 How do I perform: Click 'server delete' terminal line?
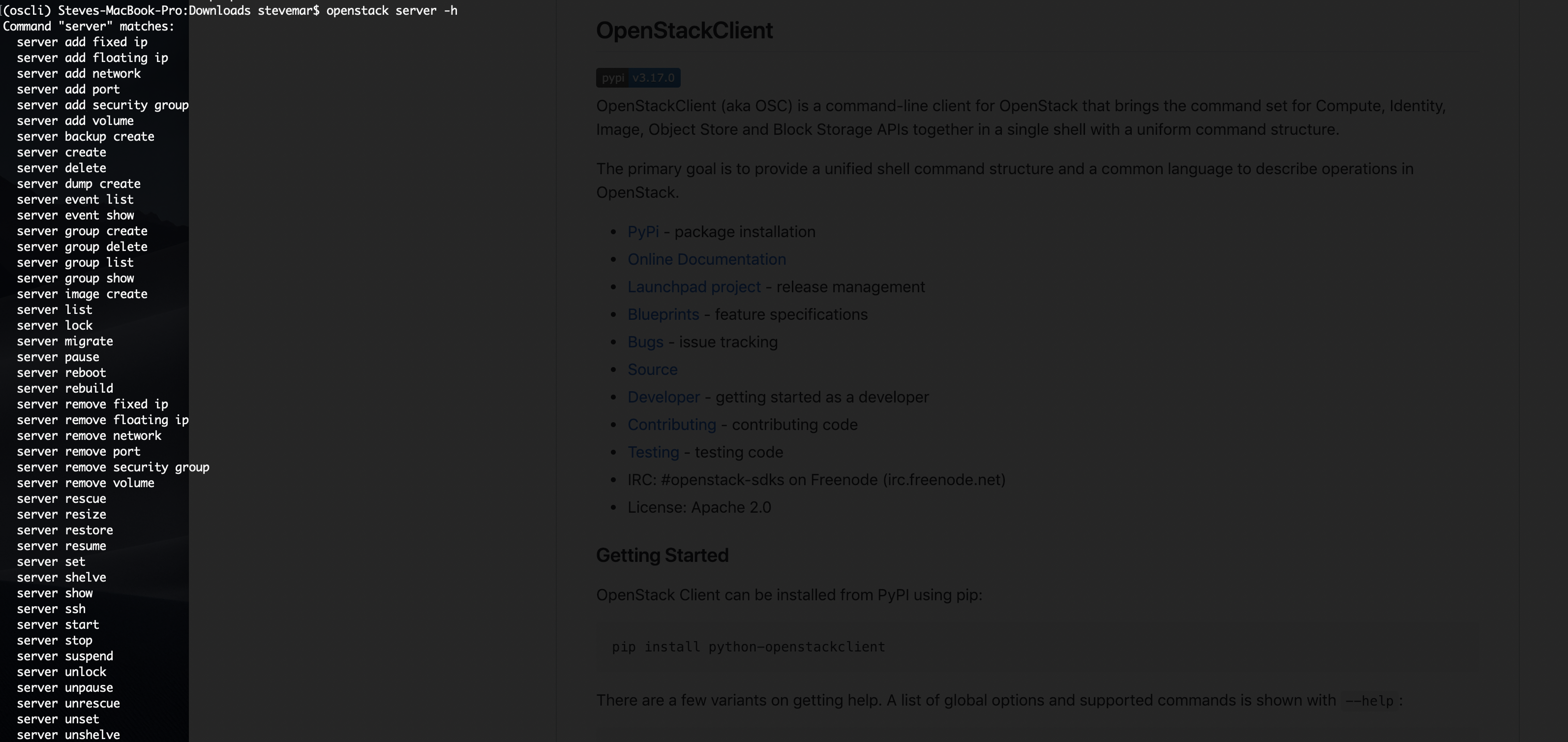tap(61, 168)
